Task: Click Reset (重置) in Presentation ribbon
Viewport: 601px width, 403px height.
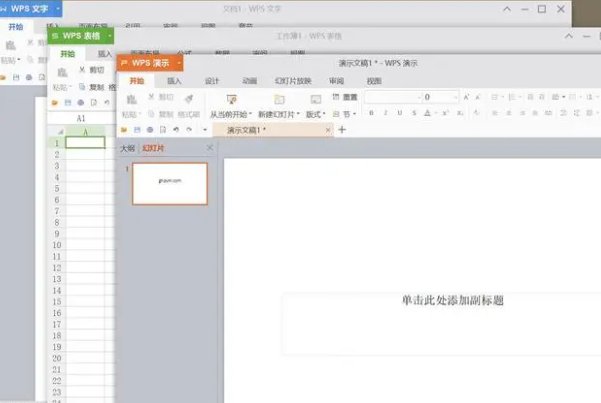Action: (x=345, y=97)
